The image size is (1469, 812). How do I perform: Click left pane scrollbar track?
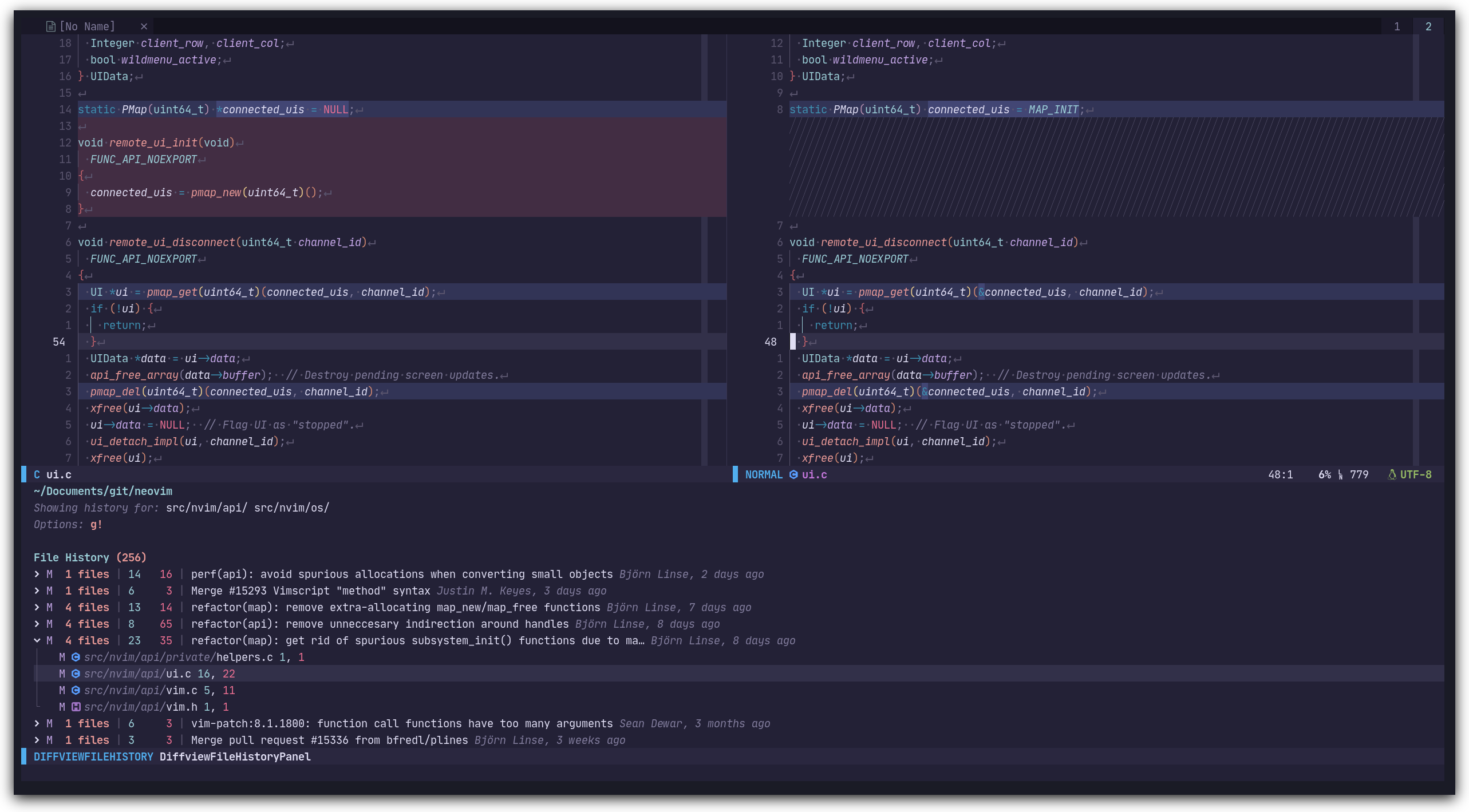[x=704, y=249]
